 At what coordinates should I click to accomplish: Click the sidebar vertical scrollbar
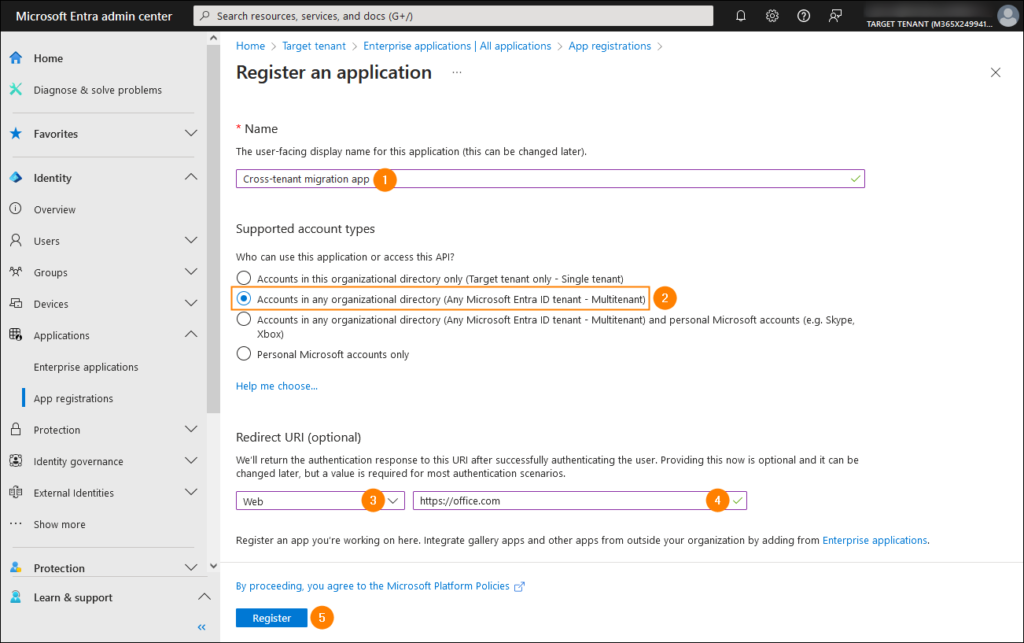coord(213,228)
